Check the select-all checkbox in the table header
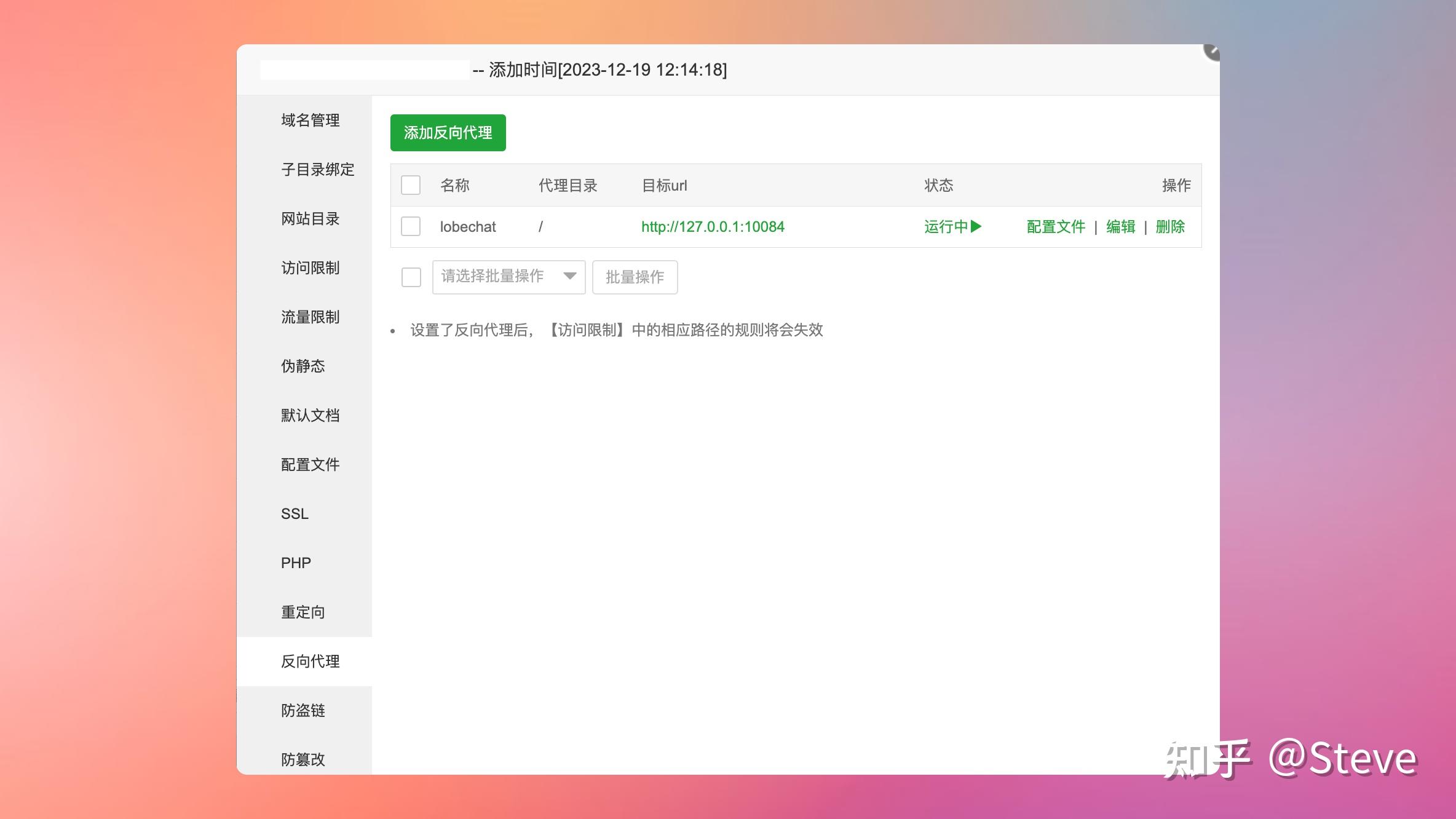Image resolution: width=1456 pixels, height=819 pixels. 410,185
